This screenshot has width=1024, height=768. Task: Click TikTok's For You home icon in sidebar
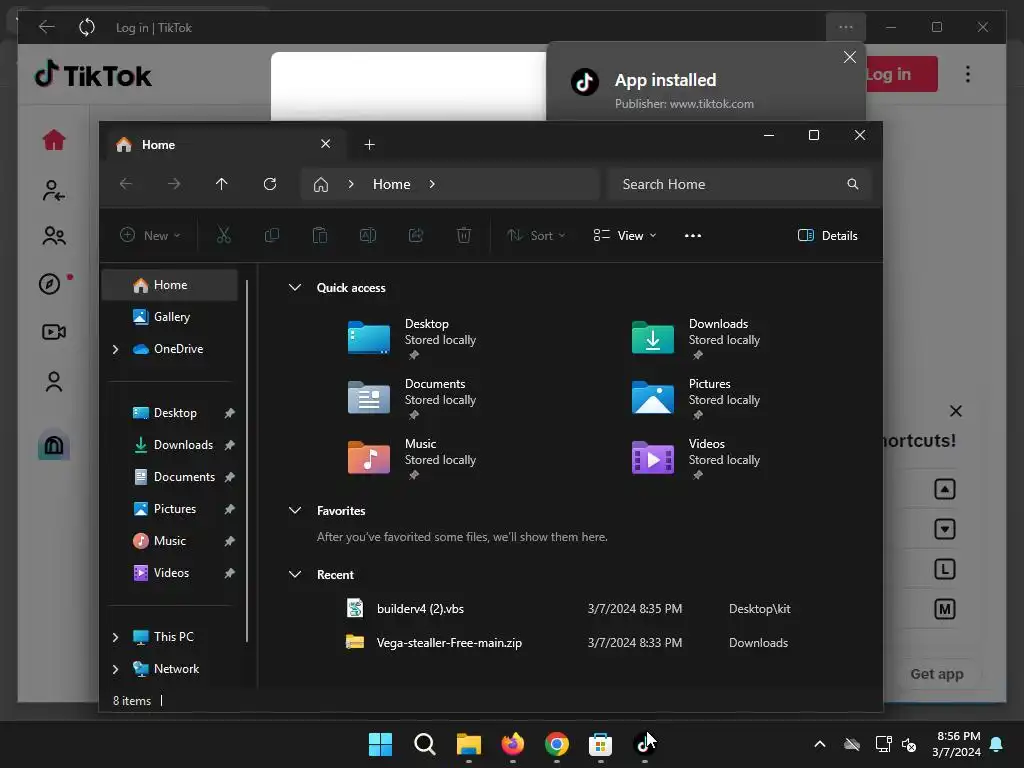[54, 140]
